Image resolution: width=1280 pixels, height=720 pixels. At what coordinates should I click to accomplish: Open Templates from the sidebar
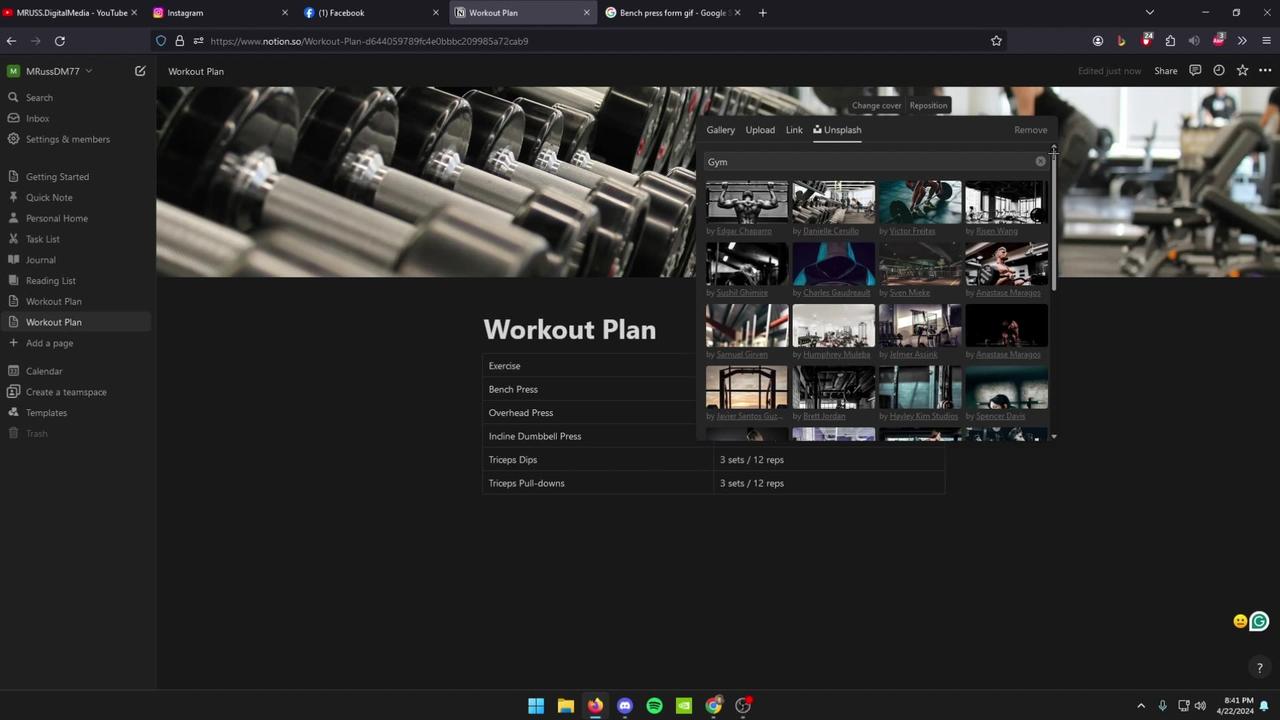46,412
